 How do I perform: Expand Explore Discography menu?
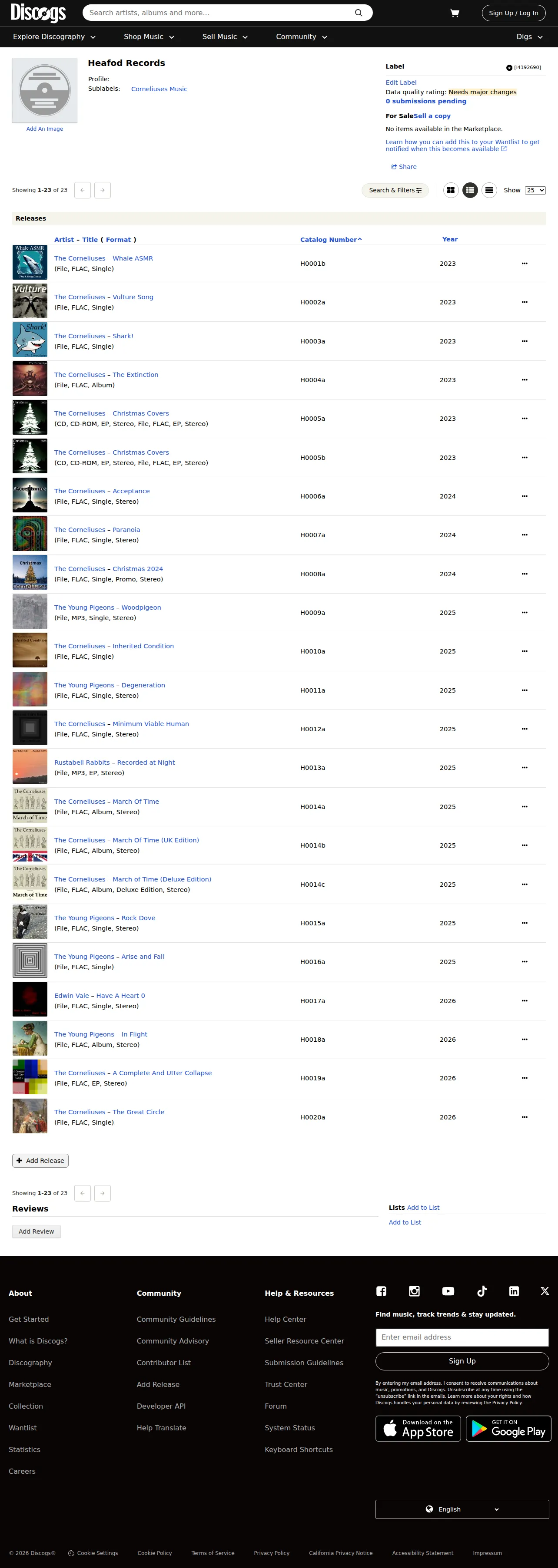click(x=54, y=36)
